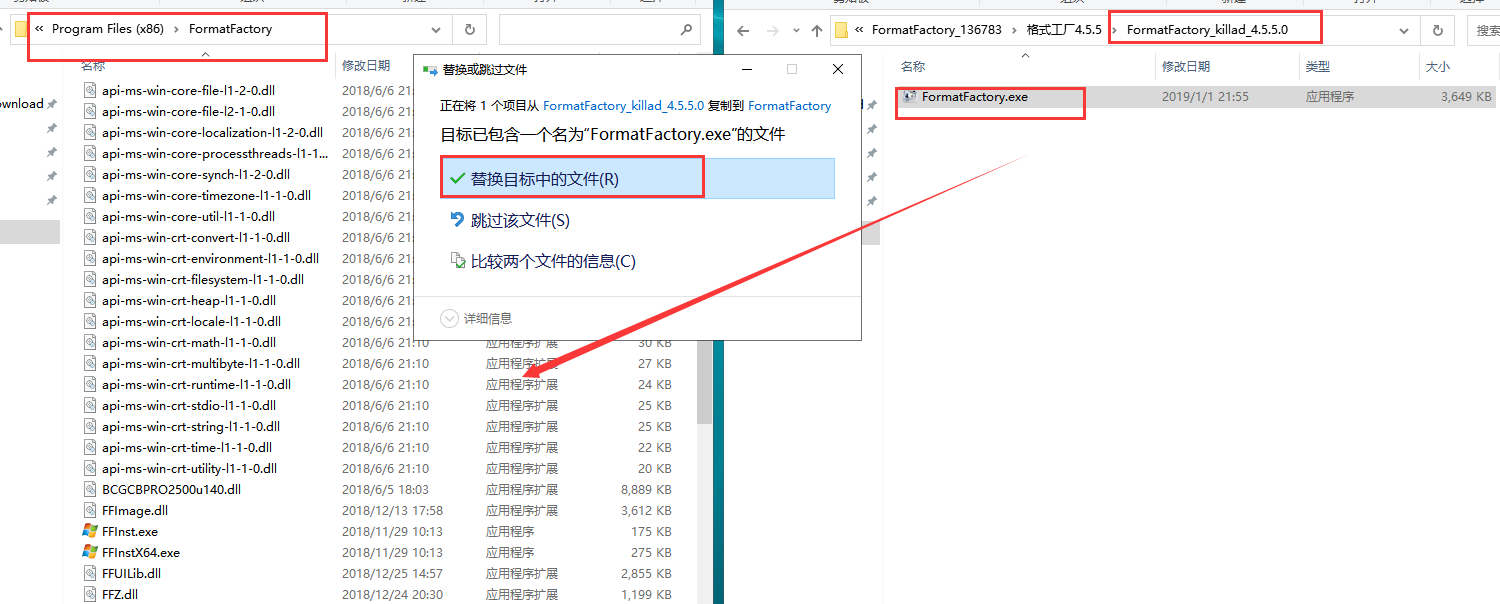The width and height of the screenshot is (1500, 604).
Task: Select BCGCBPRO2500u140.dll file
Action: point(171,489)
